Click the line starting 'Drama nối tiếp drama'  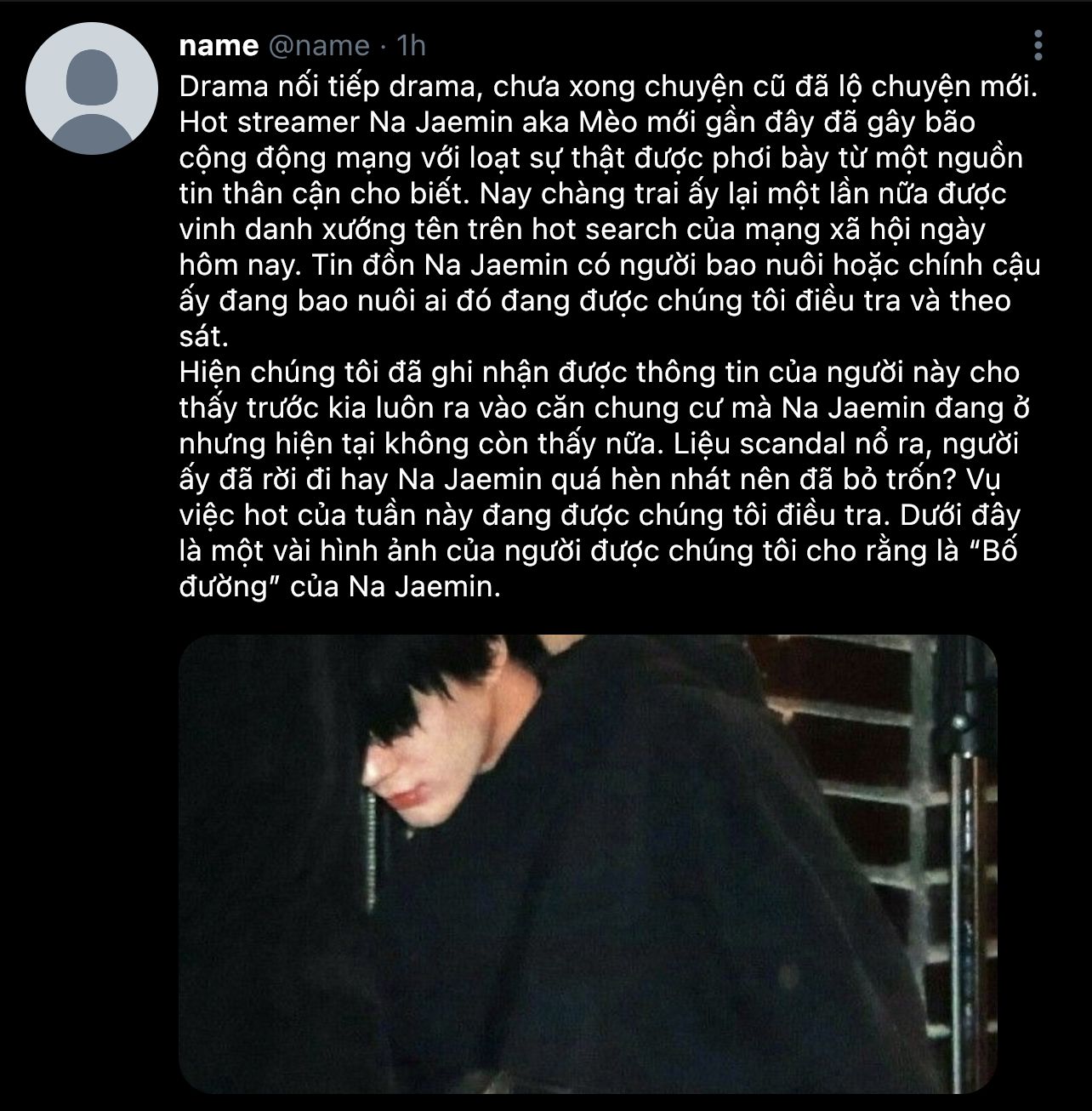pos(610,87)
